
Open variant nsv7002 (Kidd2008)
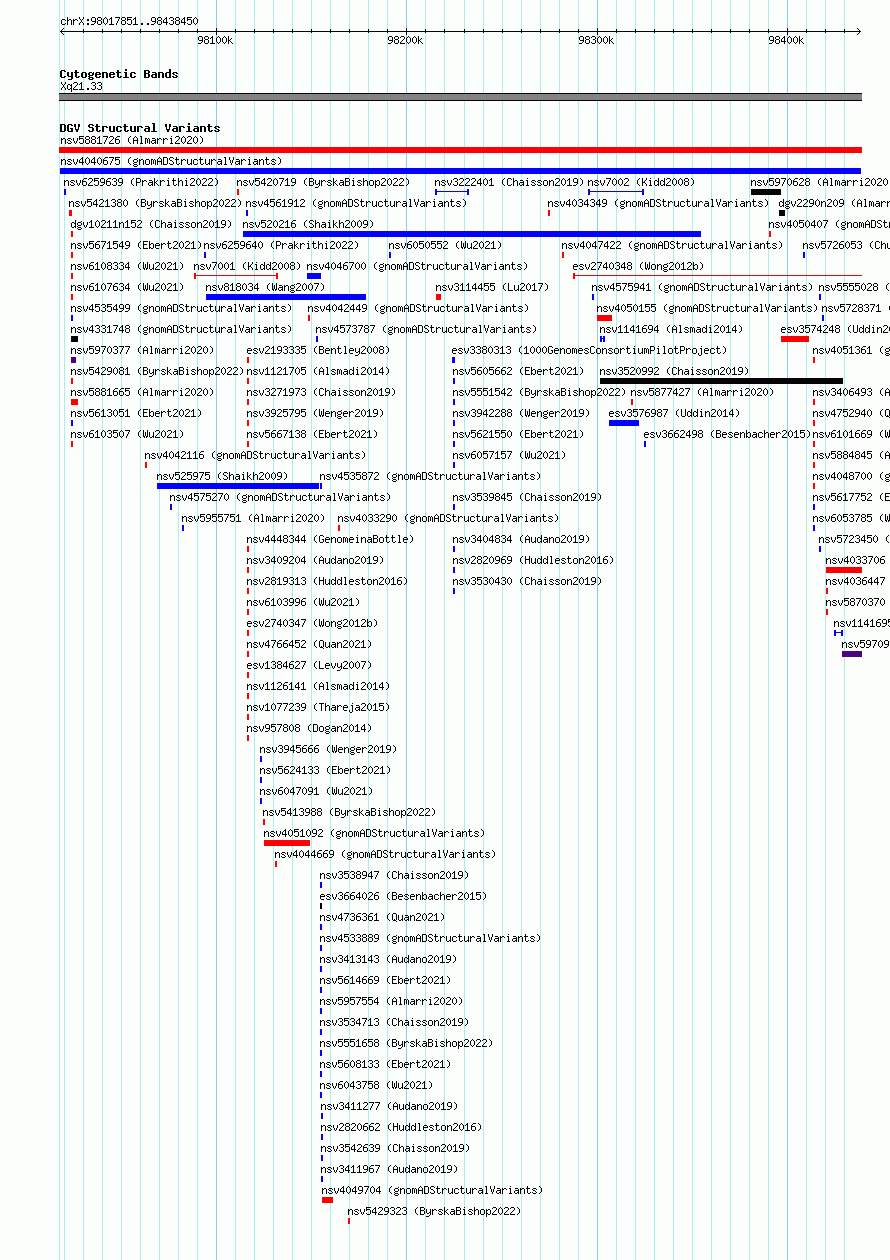(x=640, y=182)
